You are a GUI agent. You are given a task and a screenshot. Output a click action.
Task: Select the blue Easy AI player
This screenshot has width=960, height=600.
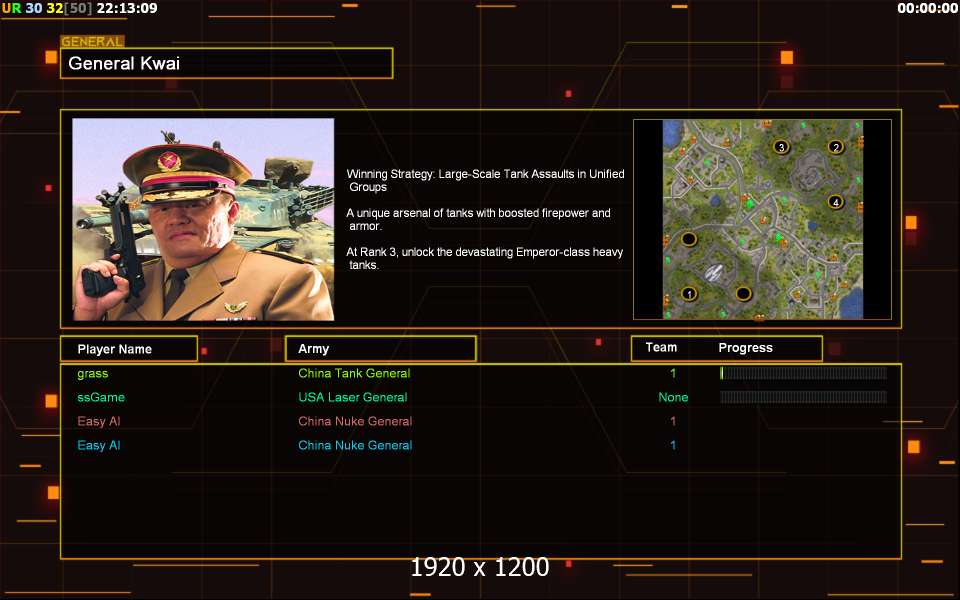pos(99,445)
